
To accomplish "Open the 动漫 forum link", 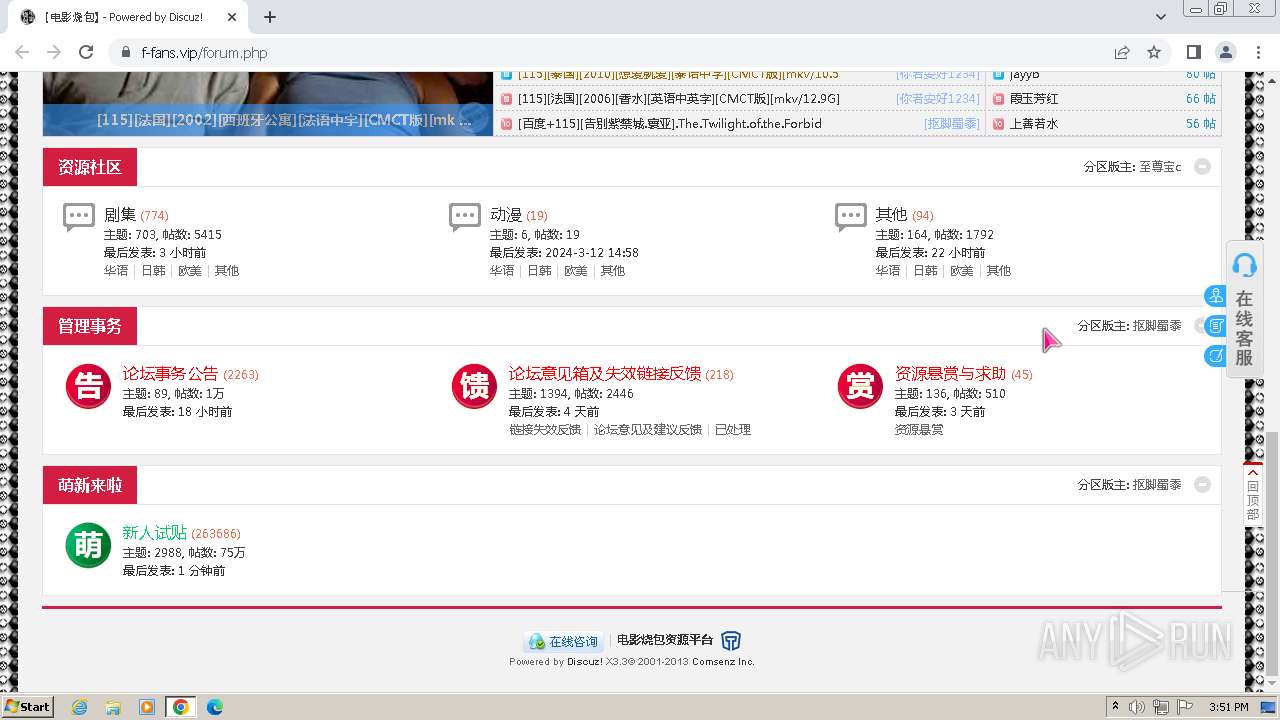I will point(506,215).
